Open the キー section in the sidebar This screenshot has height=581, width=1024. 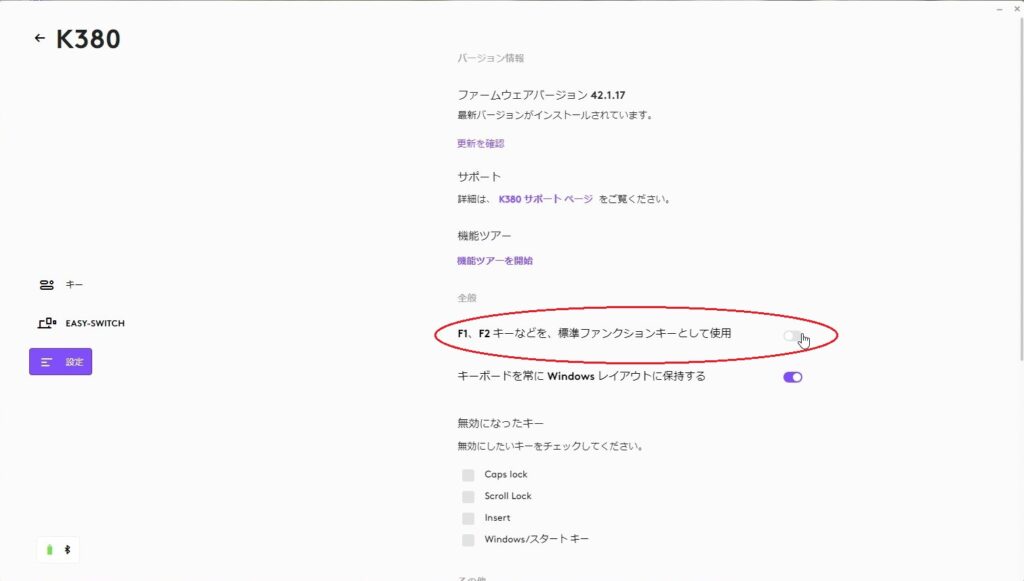coord(61,285)
